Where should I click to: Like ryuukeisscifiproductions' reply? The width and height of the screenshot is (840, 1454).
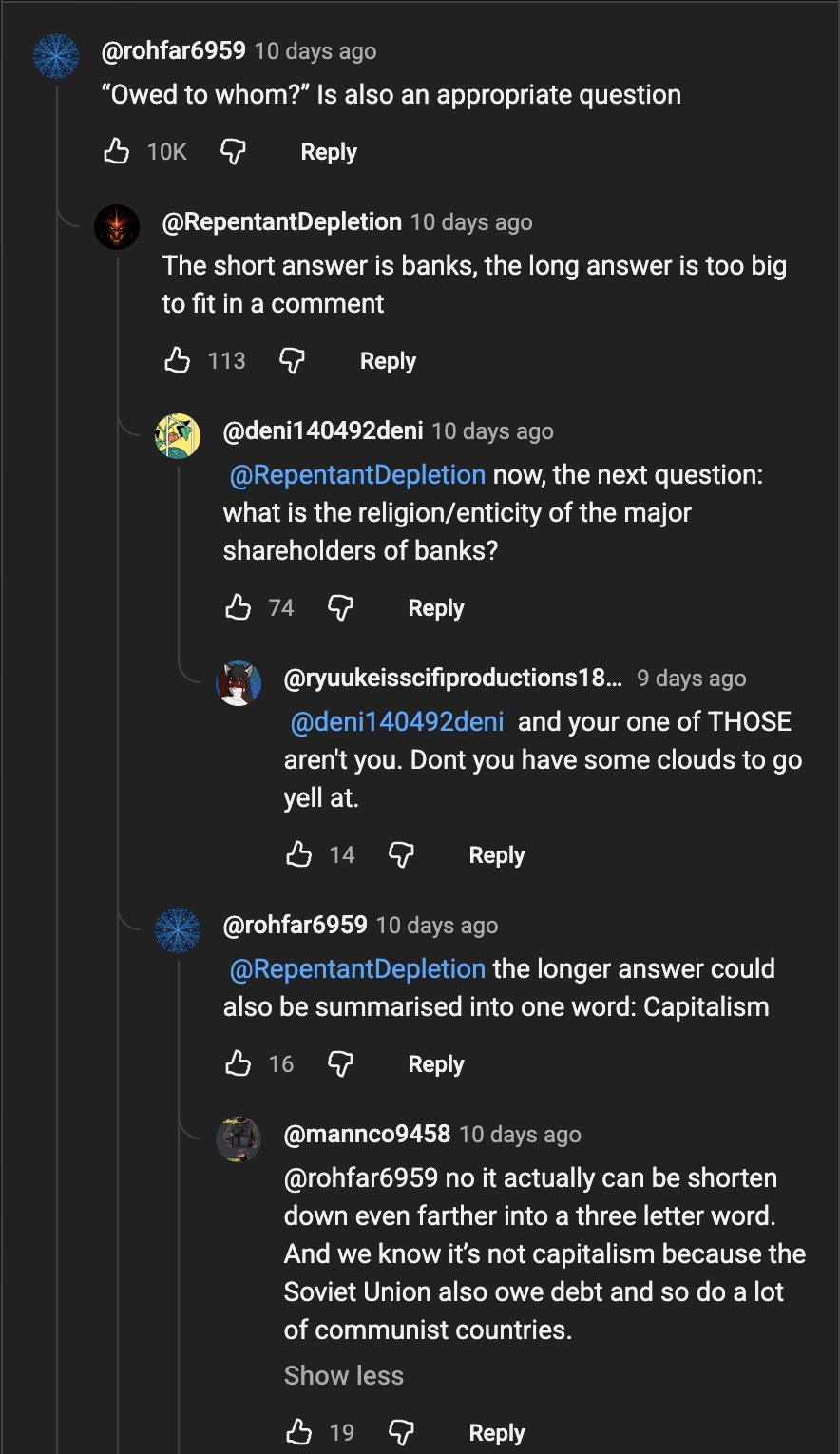[298, 854]
